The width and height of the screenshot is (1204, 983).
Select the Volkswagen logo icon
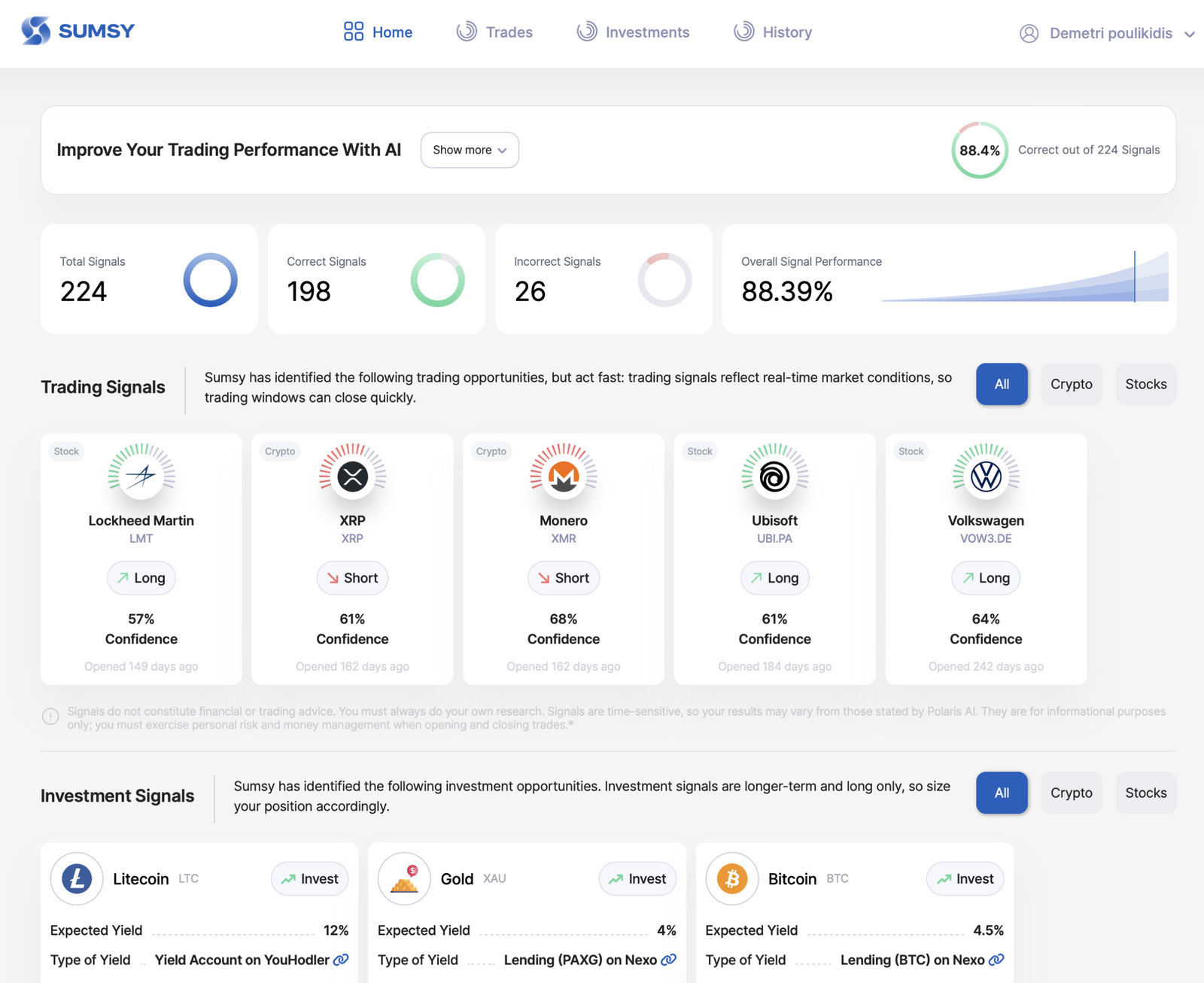pyautogui.click(x=986, y=476)
